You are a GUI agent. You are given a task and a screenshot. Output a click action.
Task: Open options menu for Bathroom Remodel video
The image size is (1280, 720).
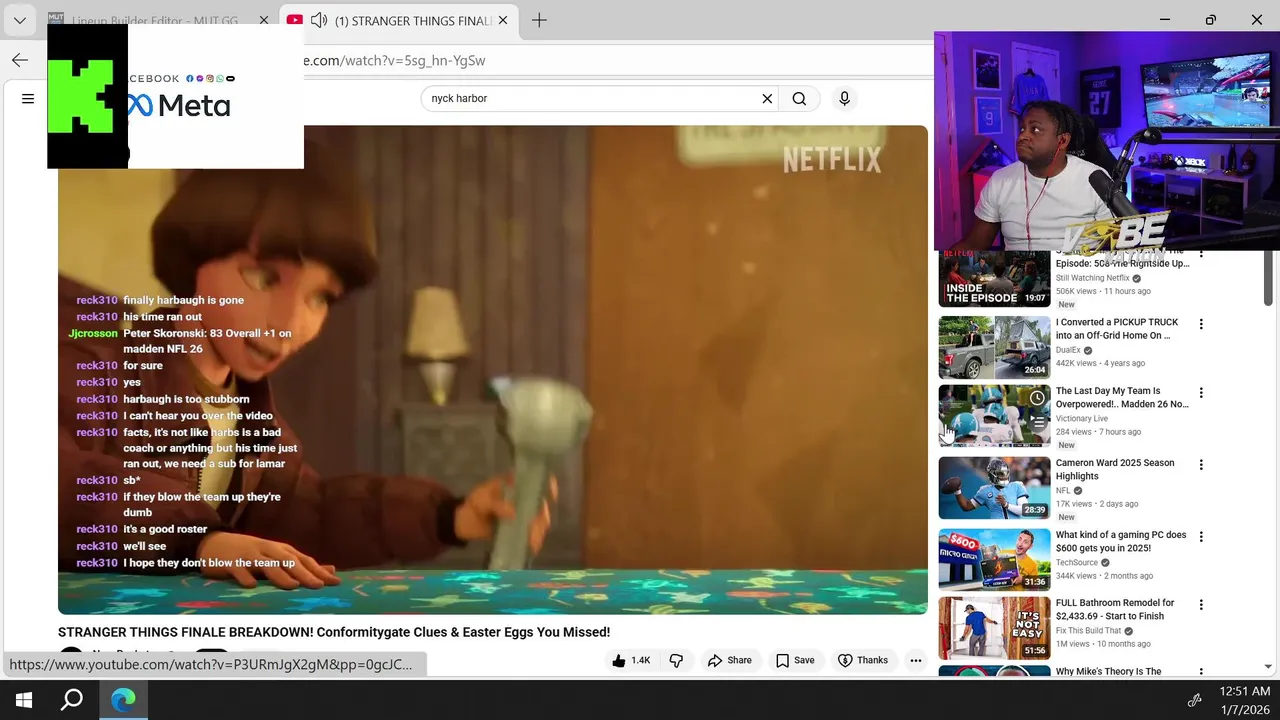click(1201, 605)
